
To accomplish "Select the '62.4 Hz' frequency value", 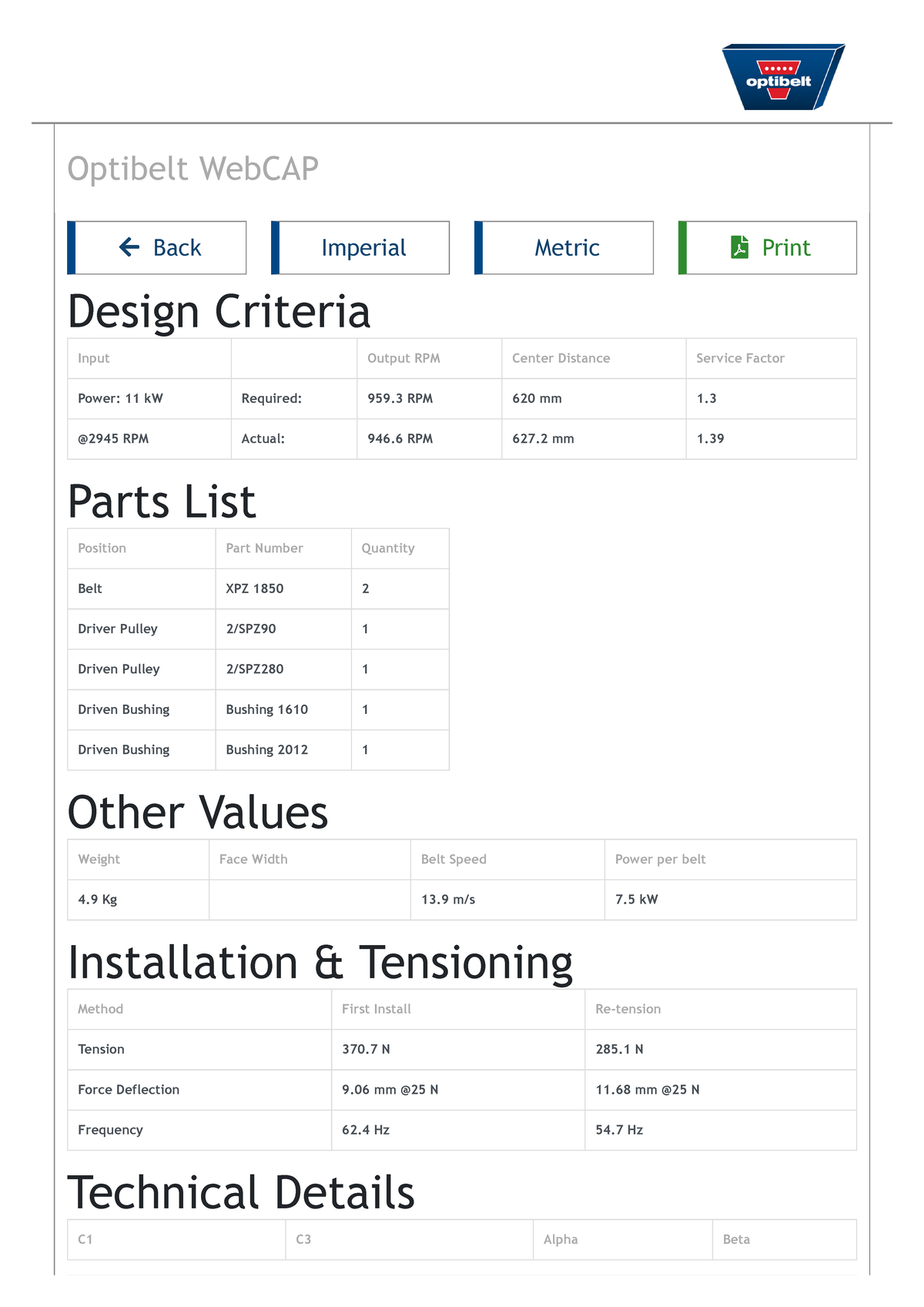I will [366, 1130].
